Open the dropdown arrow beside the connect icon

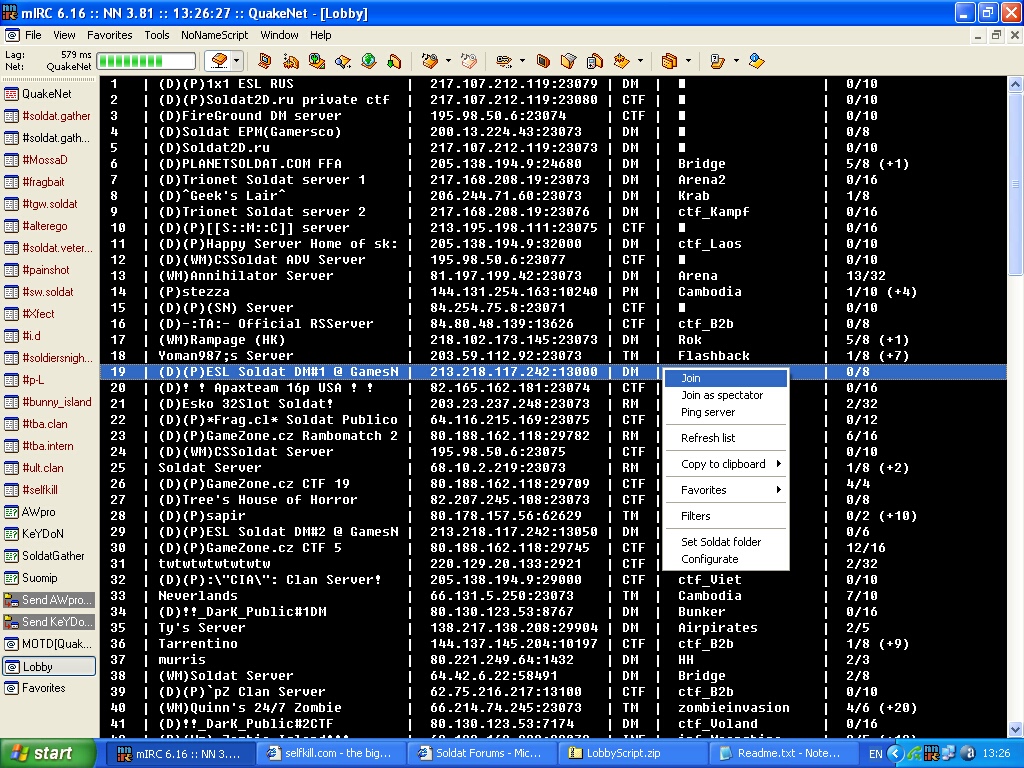pyautogui.click(x=236, y=61)
